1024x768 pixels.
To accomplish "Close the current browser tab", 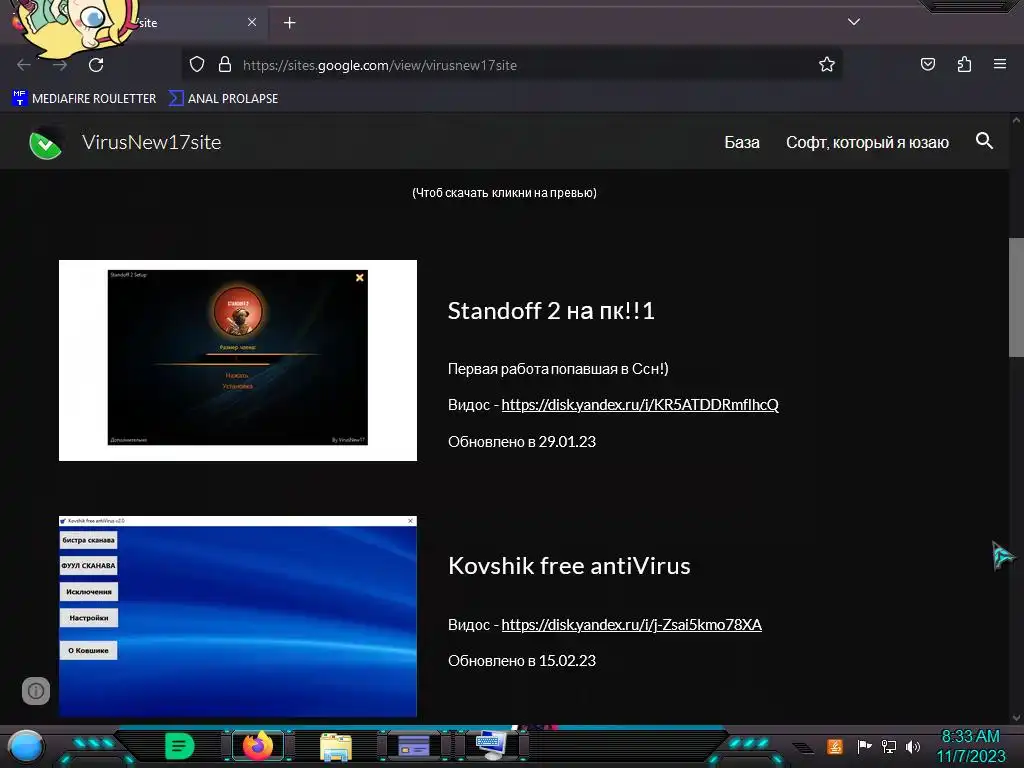I will (252, 22).
